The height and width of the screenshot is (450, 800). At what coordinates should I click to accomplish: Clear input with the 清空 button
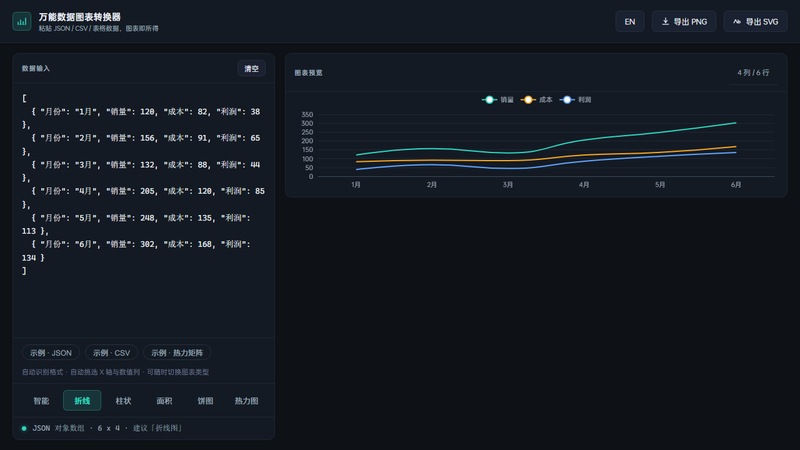pyautogui.click(x=252, y=68)
